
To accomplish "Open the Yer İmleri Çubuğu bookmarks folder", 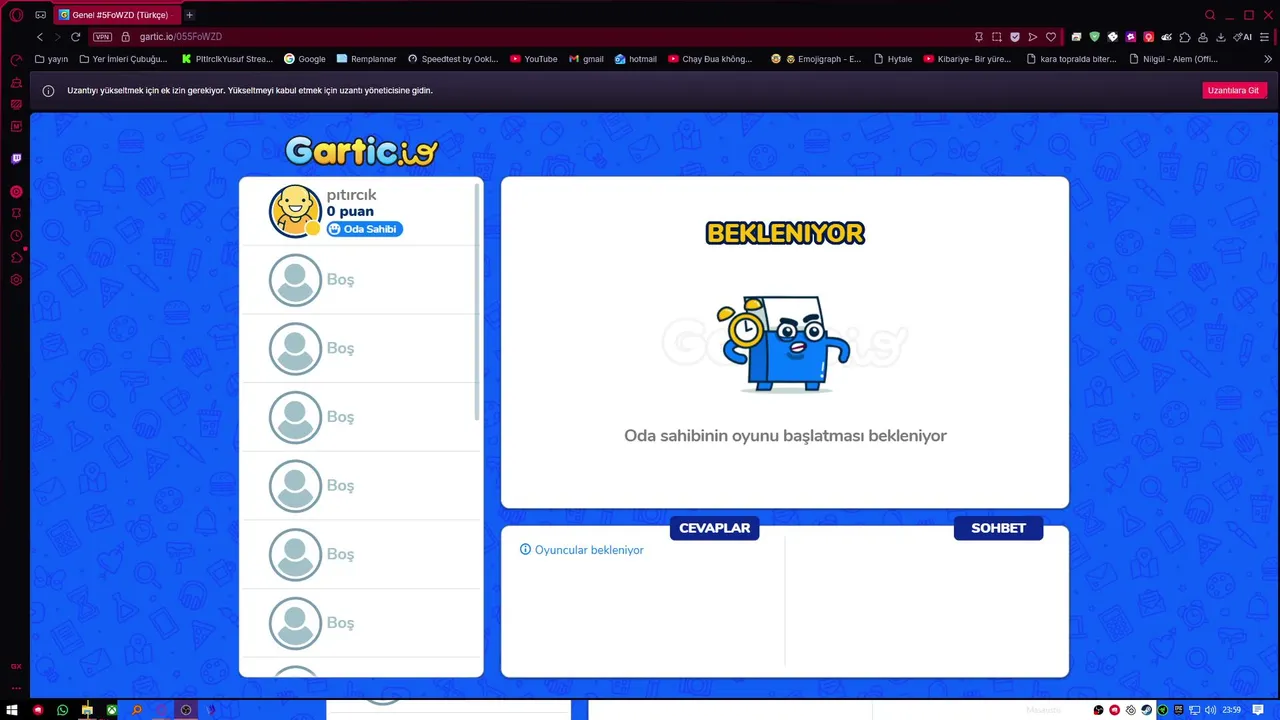I will pyautogui.click(x=123, y=59).
